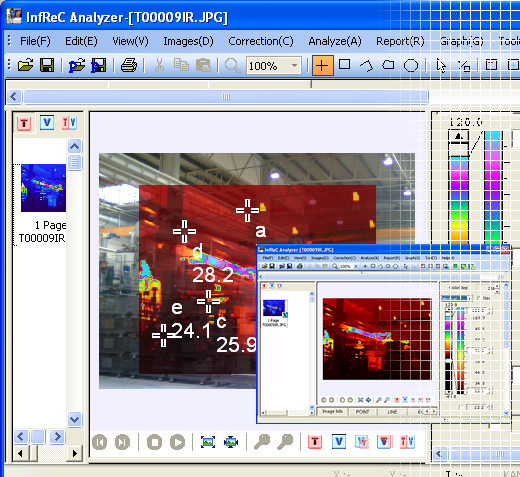
Task: Select the T00009IR page thumbnail
Action: coord(43,188)
